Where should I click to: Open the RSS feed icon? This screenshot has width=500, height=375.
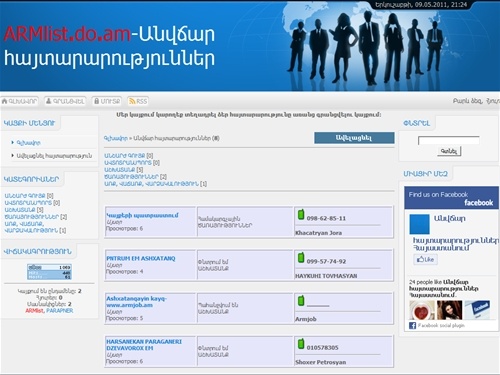pos(132,101)
